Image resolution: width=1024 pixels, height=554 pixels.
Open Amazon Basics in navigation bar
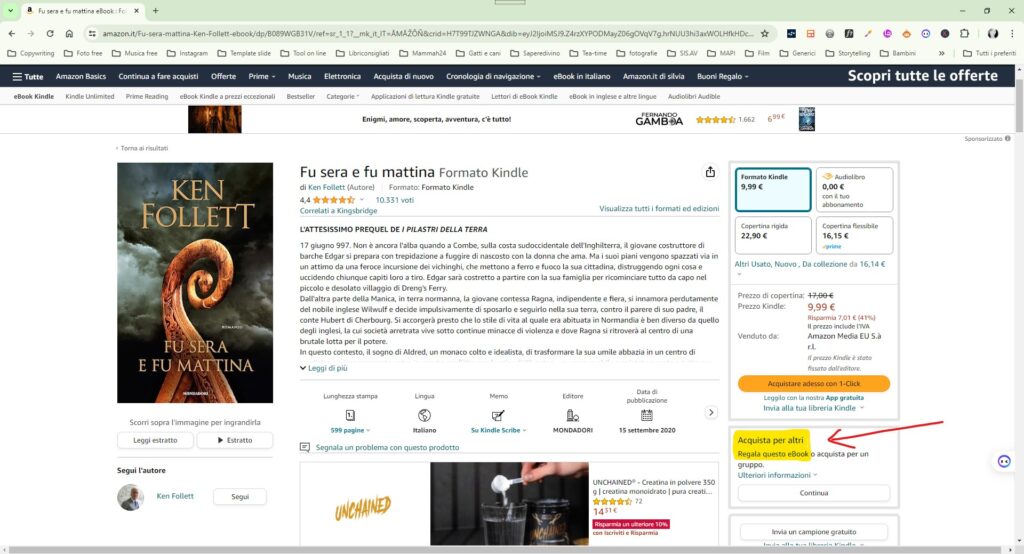pyautogui.click(x=80, y=76)
